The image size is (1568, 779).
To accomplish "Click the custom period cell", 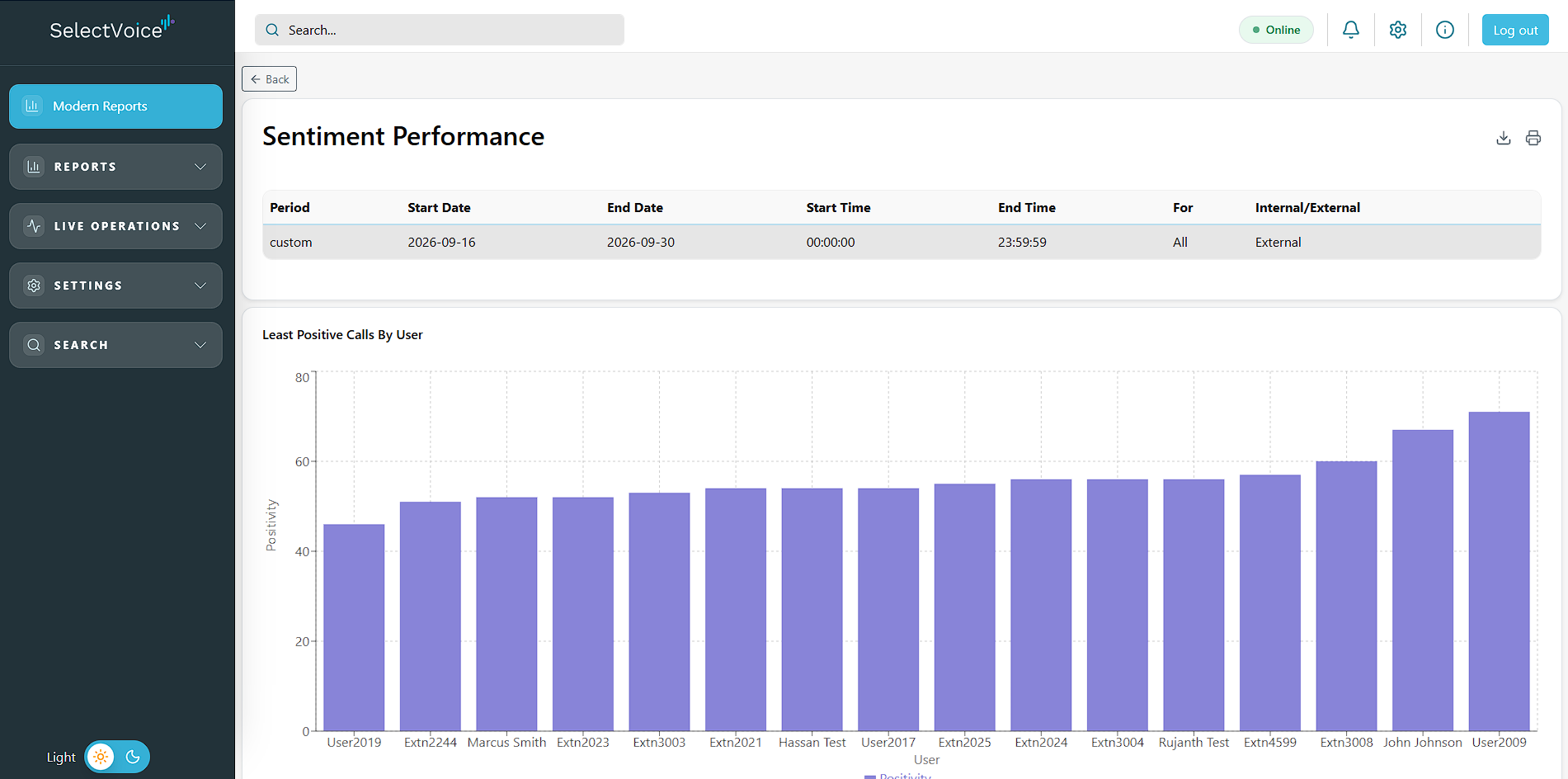I will (x=291, y=243).
